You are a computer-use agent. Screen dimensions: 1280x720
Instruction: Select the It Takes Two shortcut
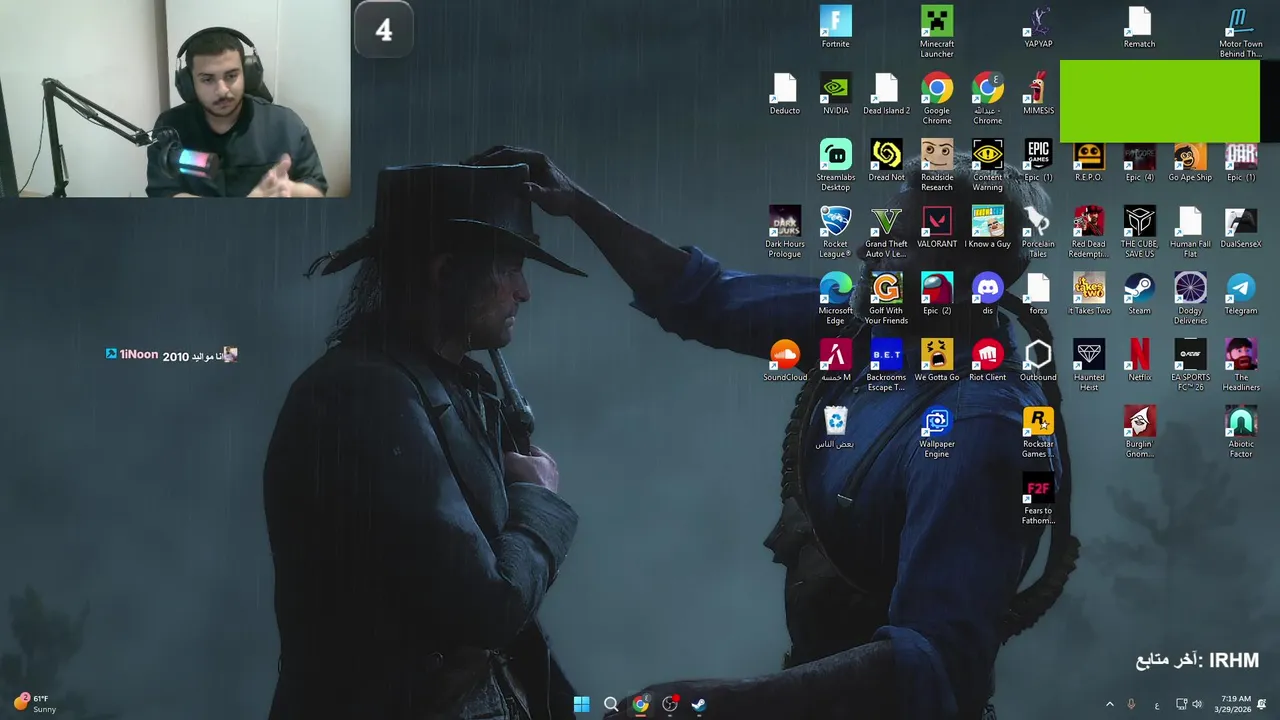pos(1088,294)
